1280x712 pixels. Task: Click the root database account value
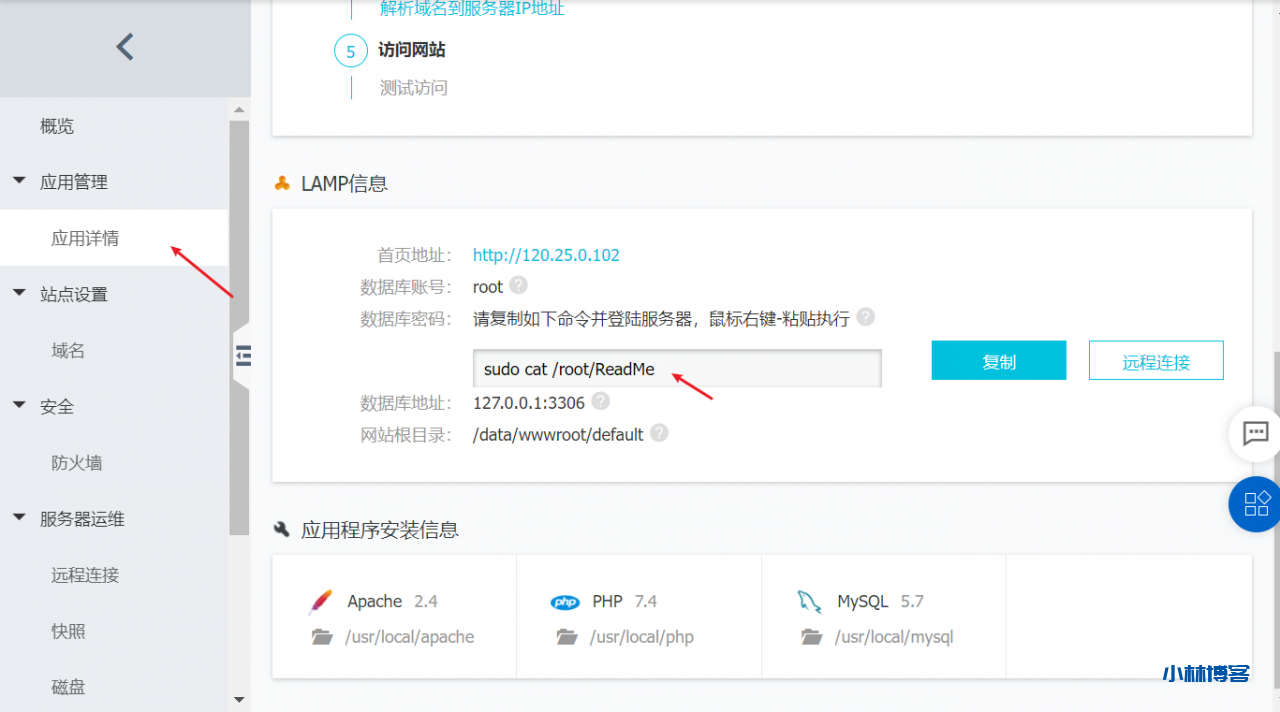pyautogui.click(x=488, y=287)
